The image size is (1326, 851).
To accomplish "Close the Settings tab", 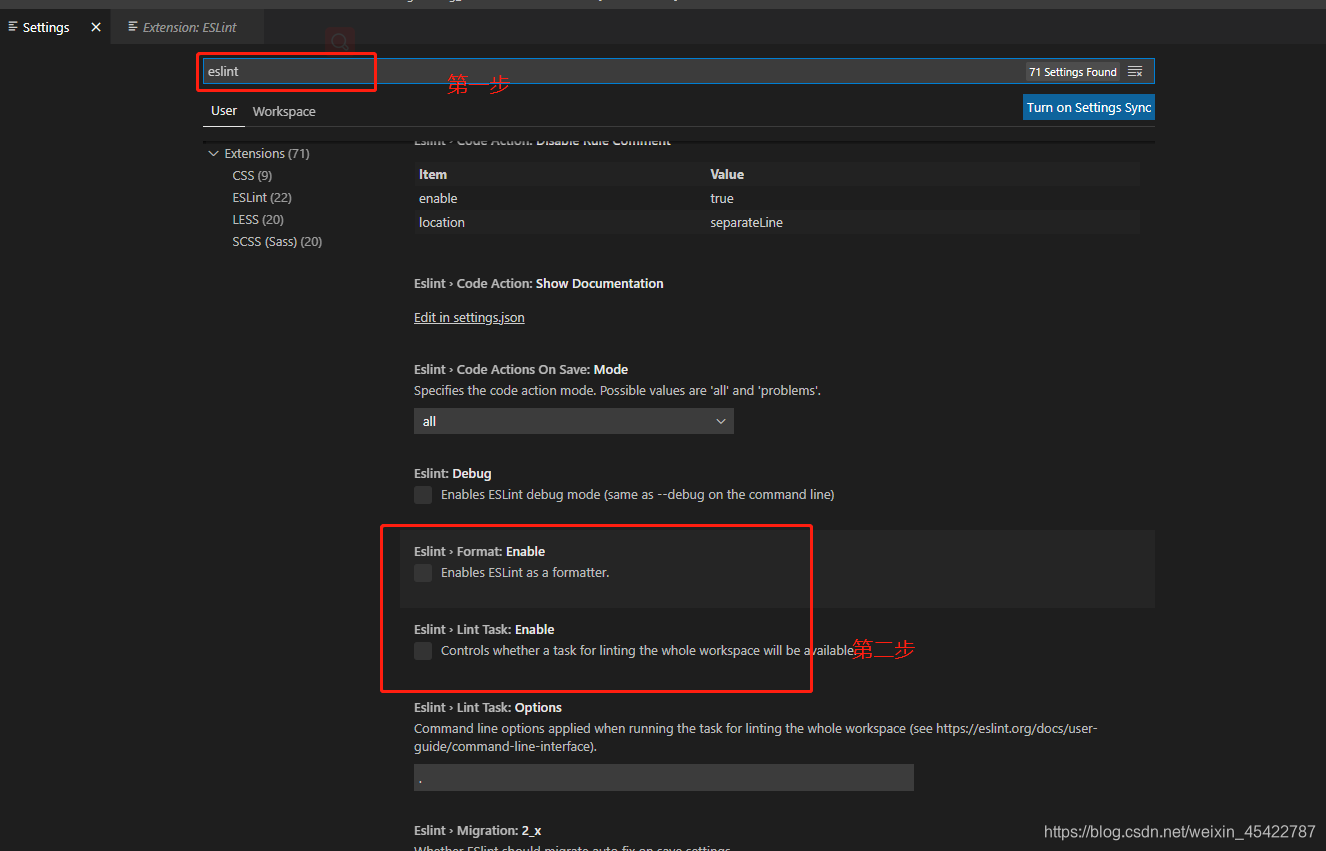I will coord(96,27).
